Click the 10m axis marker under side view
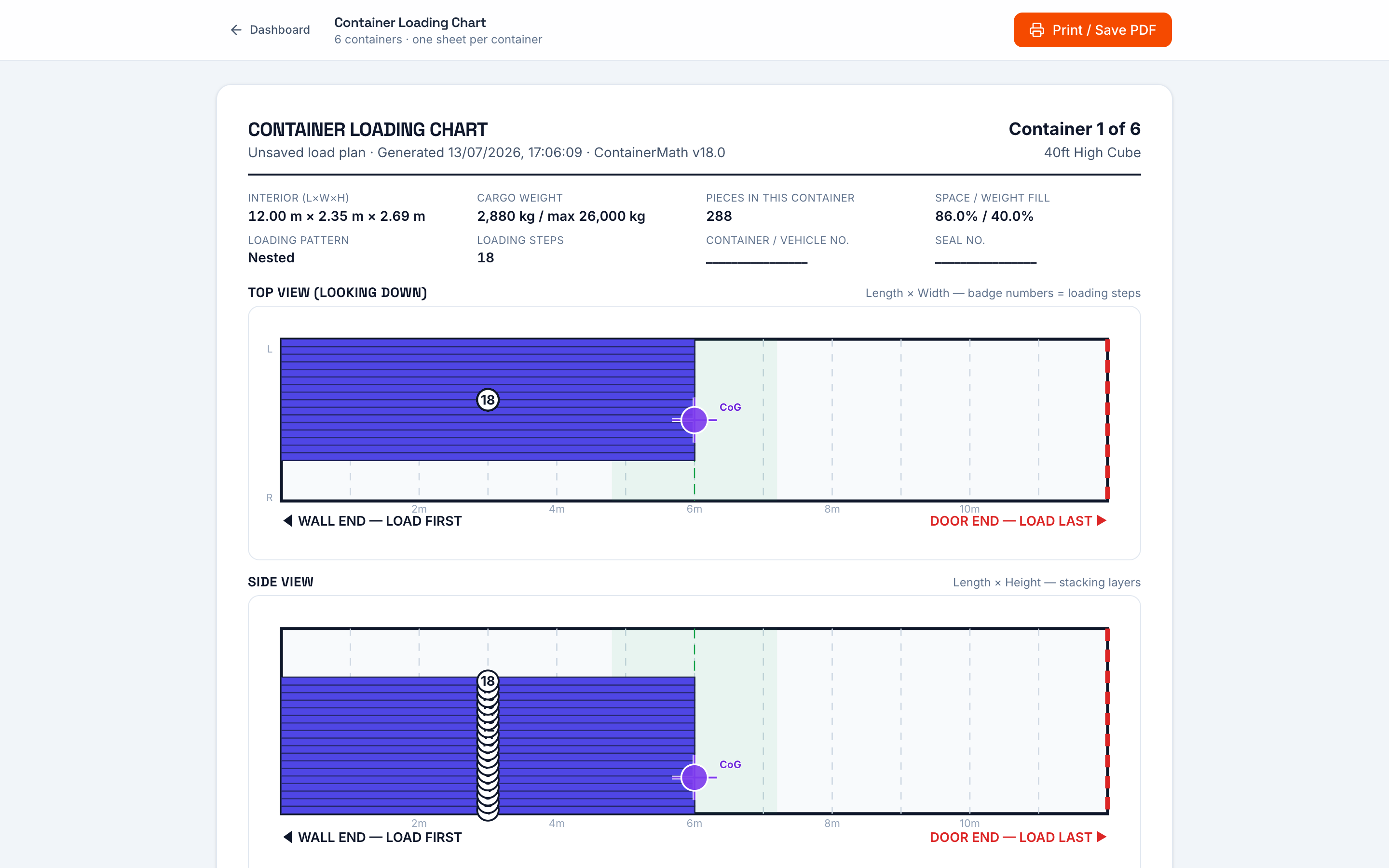This screenshot has height=868, width=1389. pyautogui.click(x=969, y=823)
